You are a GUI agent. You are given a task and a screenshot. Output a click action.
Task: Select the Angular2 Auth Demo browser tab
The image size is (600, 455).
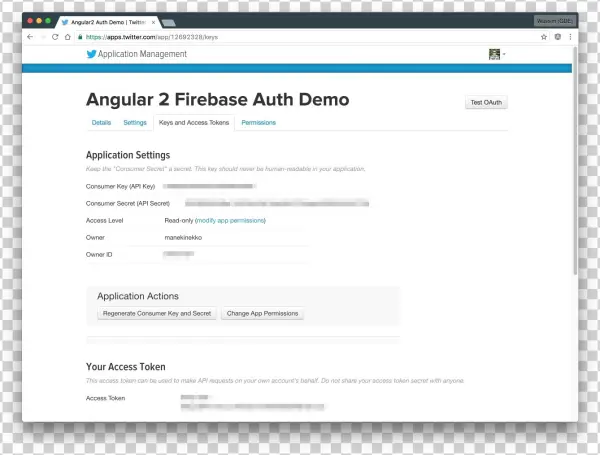click(108, 22)
